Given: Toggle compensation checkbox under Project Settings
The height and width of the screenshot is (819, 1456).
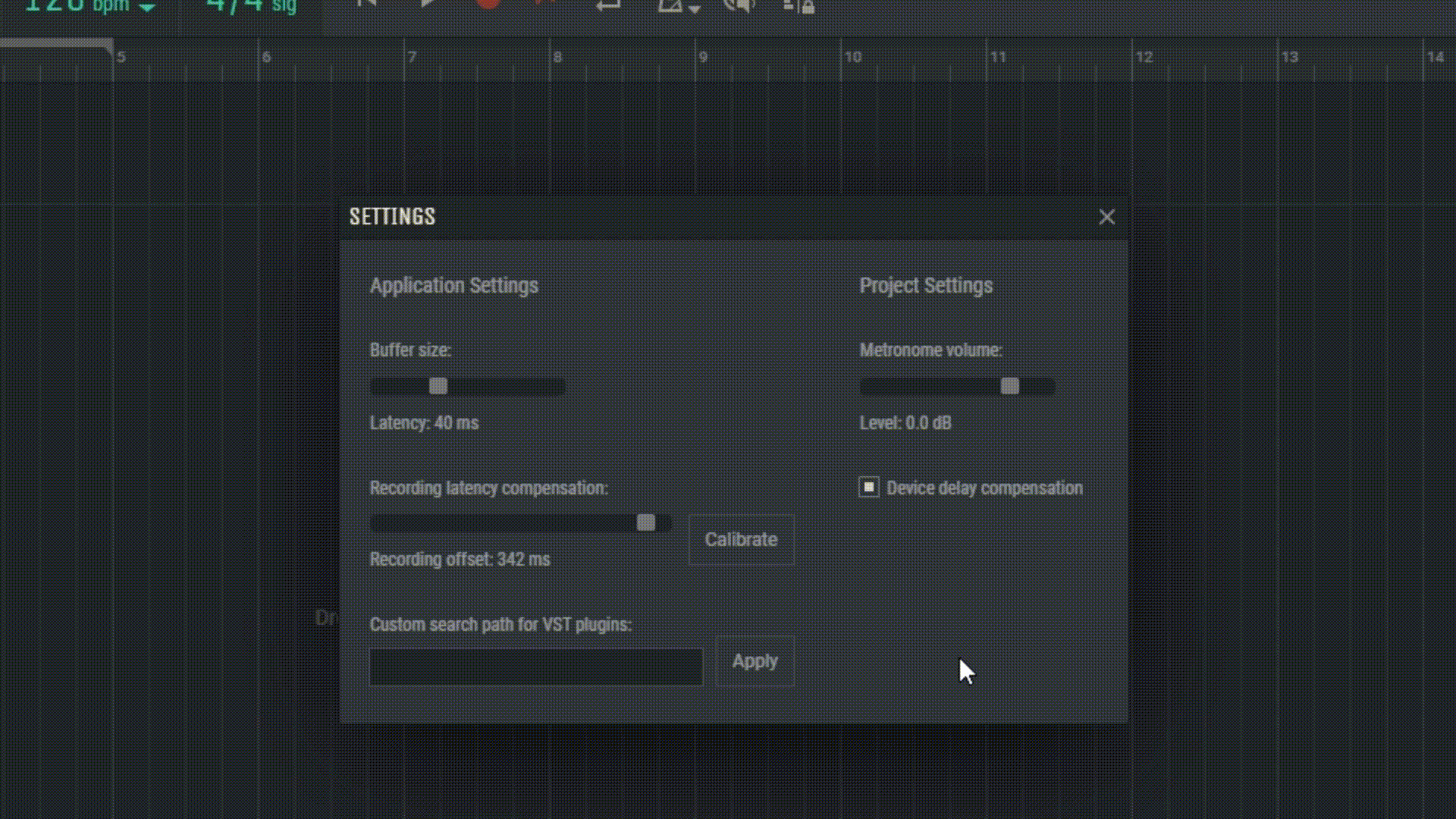Looking at the screenshot, I should point(868,488).
